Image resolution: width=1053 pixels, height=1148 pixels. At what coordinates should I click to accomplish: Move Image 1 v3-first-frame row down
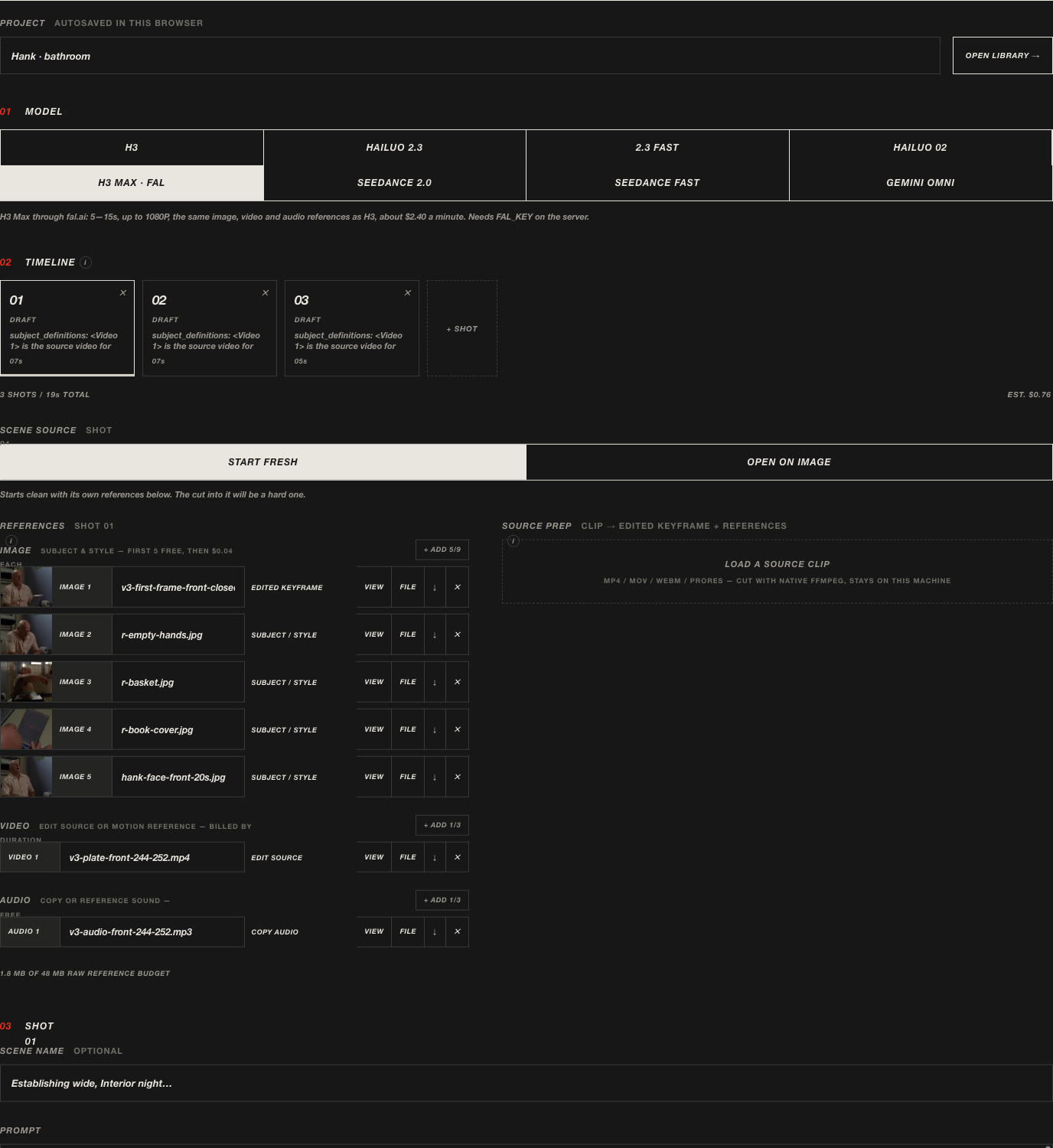(x=435, y=587)
